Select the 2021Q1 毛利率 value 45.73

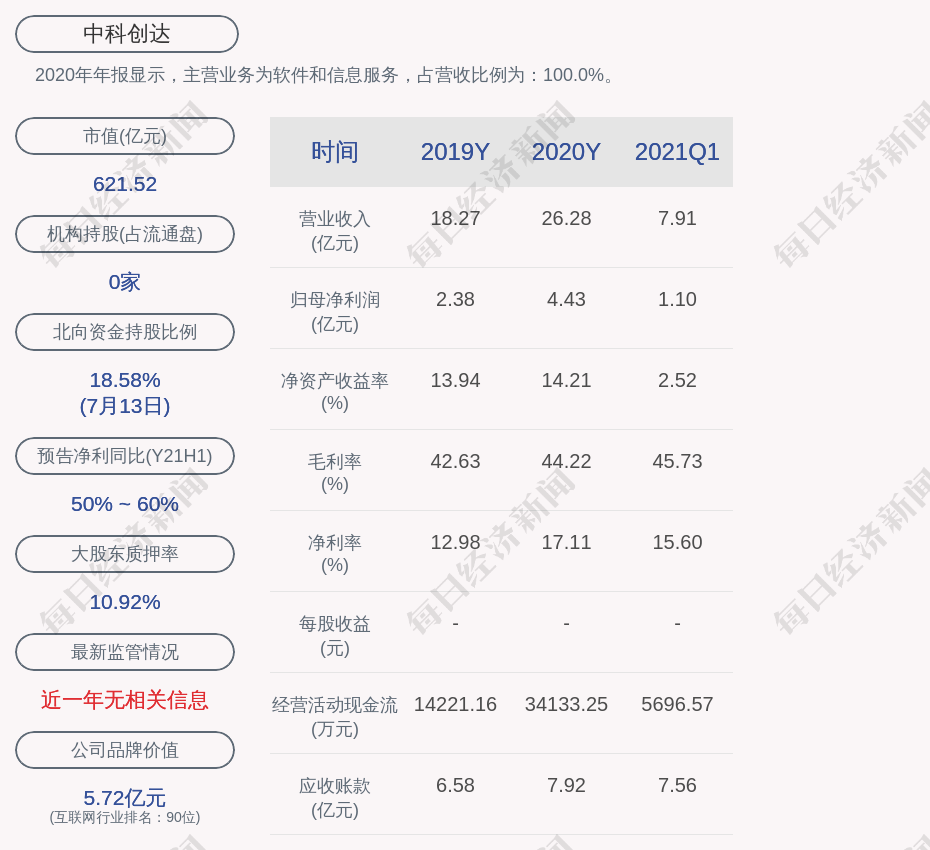tap(677, 461)
